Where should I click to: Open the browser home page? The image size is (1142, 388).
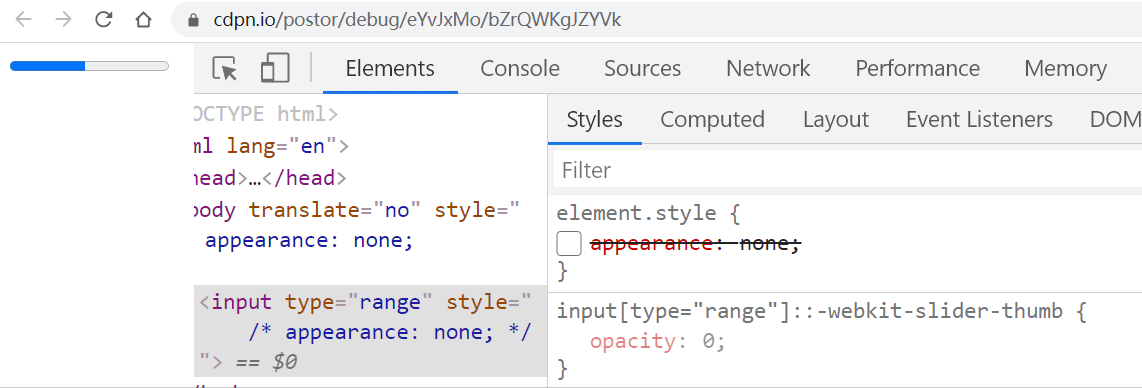point(143,20)
